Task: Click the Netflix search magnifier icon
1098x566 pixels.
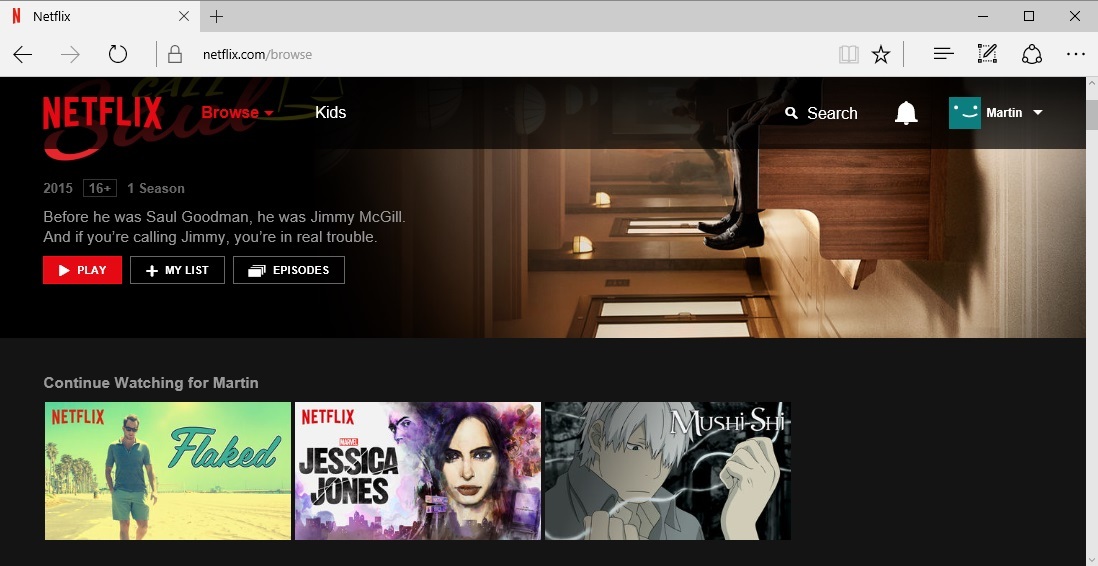Action: pos(791,113)
